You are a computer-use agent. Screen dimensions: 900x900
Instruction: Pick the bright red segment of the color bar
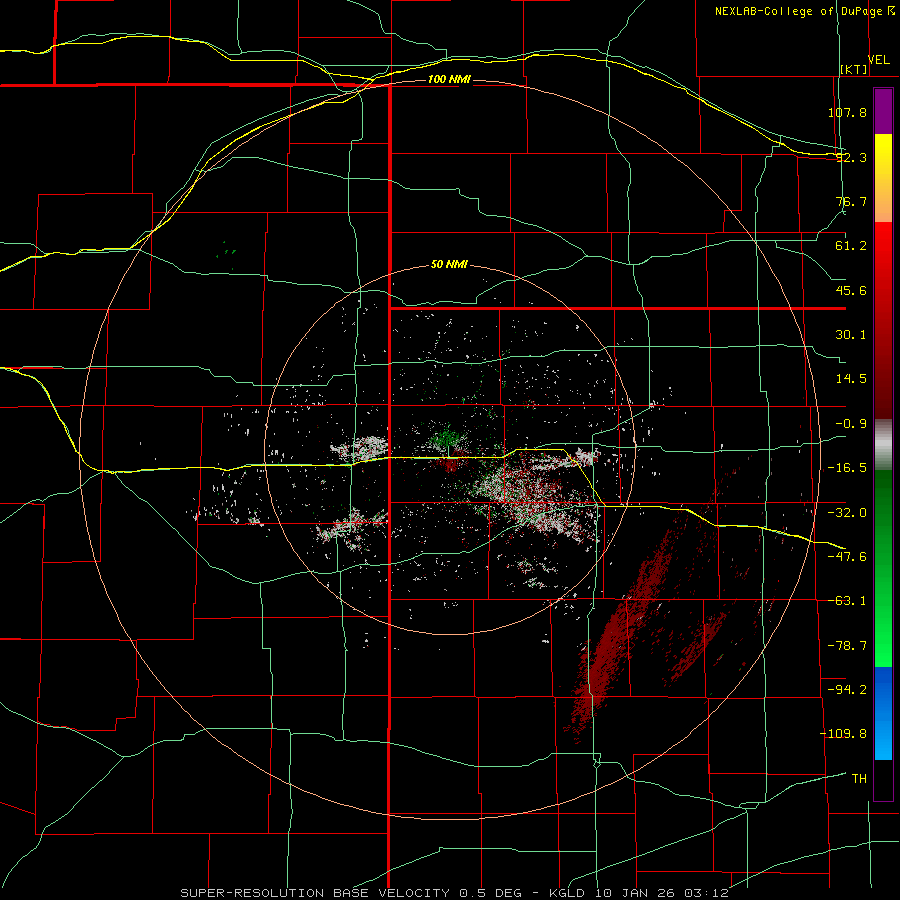pos(883,253)
